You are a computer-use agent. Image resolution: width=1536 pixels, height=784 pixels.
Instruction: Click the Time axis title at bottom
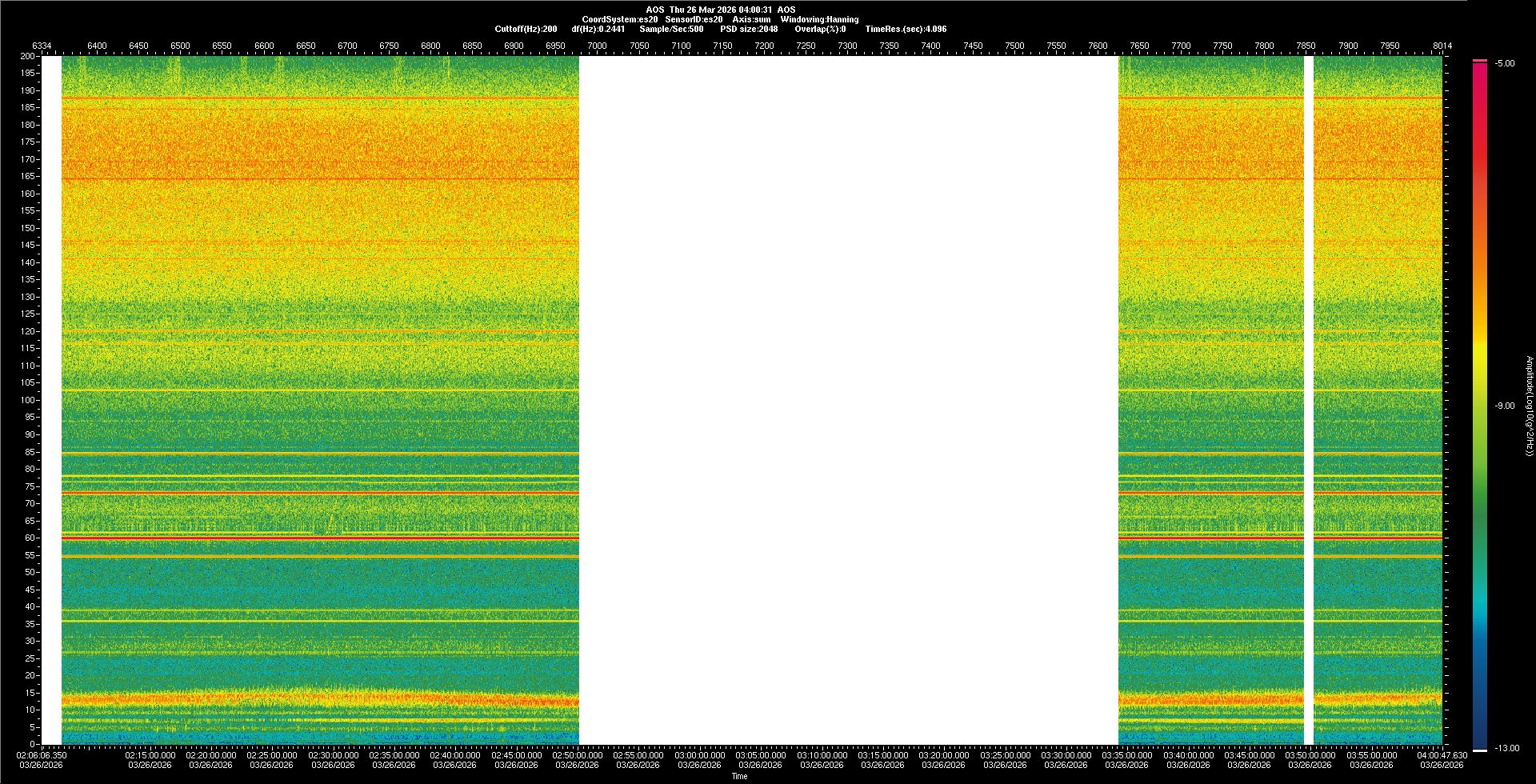click(x=739, y=776)
